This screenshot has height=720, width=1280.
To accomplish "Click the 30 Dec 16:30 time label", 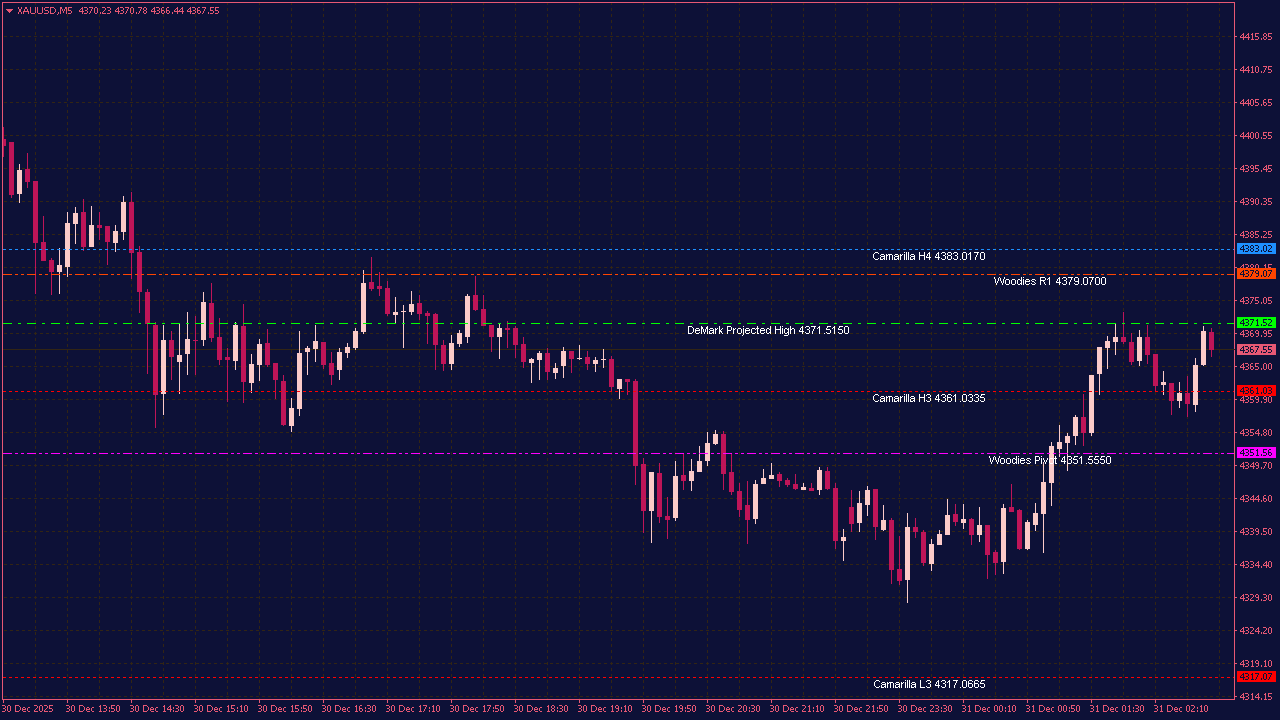I will (x=347, y=708).
